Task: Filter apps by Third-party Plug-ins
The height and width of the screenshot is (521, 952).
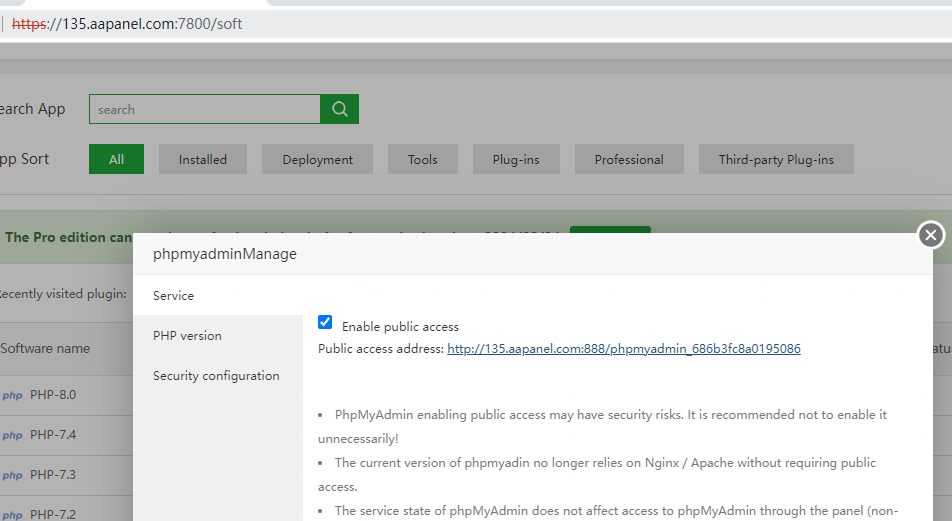Action: [776, 159]
